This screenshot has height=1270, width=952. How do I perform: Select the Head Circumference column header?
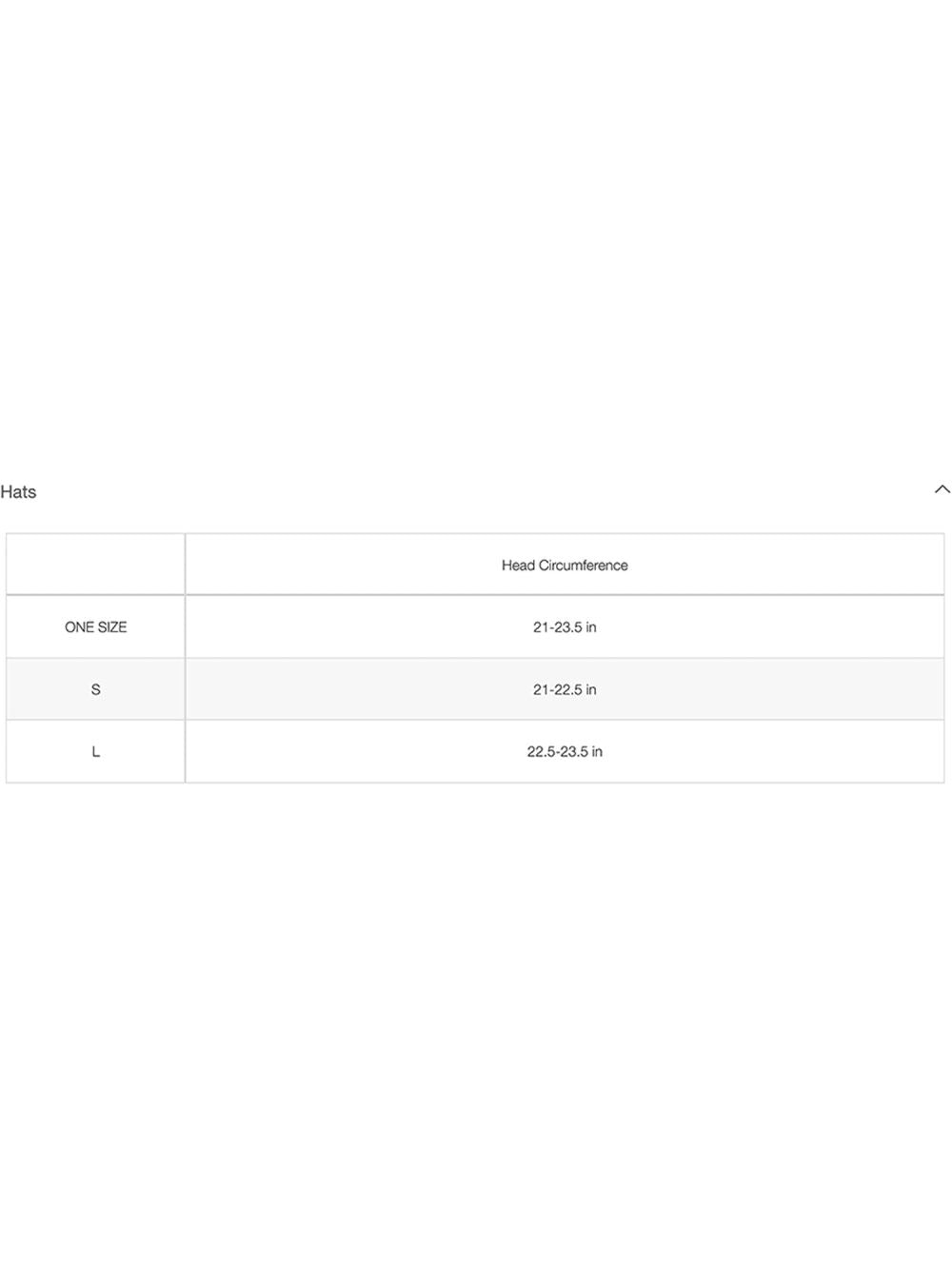click(x=565, y=566)
